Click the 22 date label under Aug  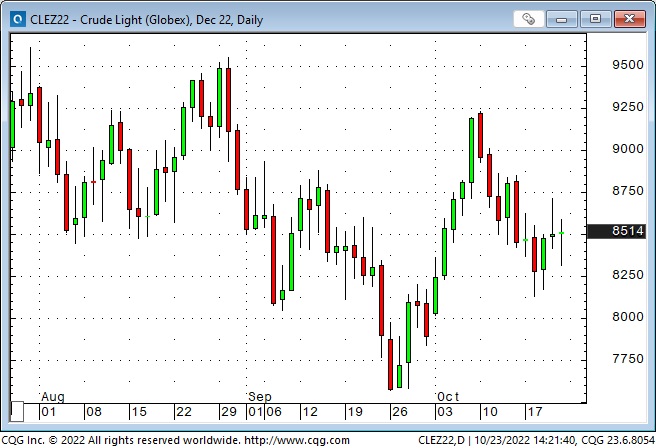point(184,412)
